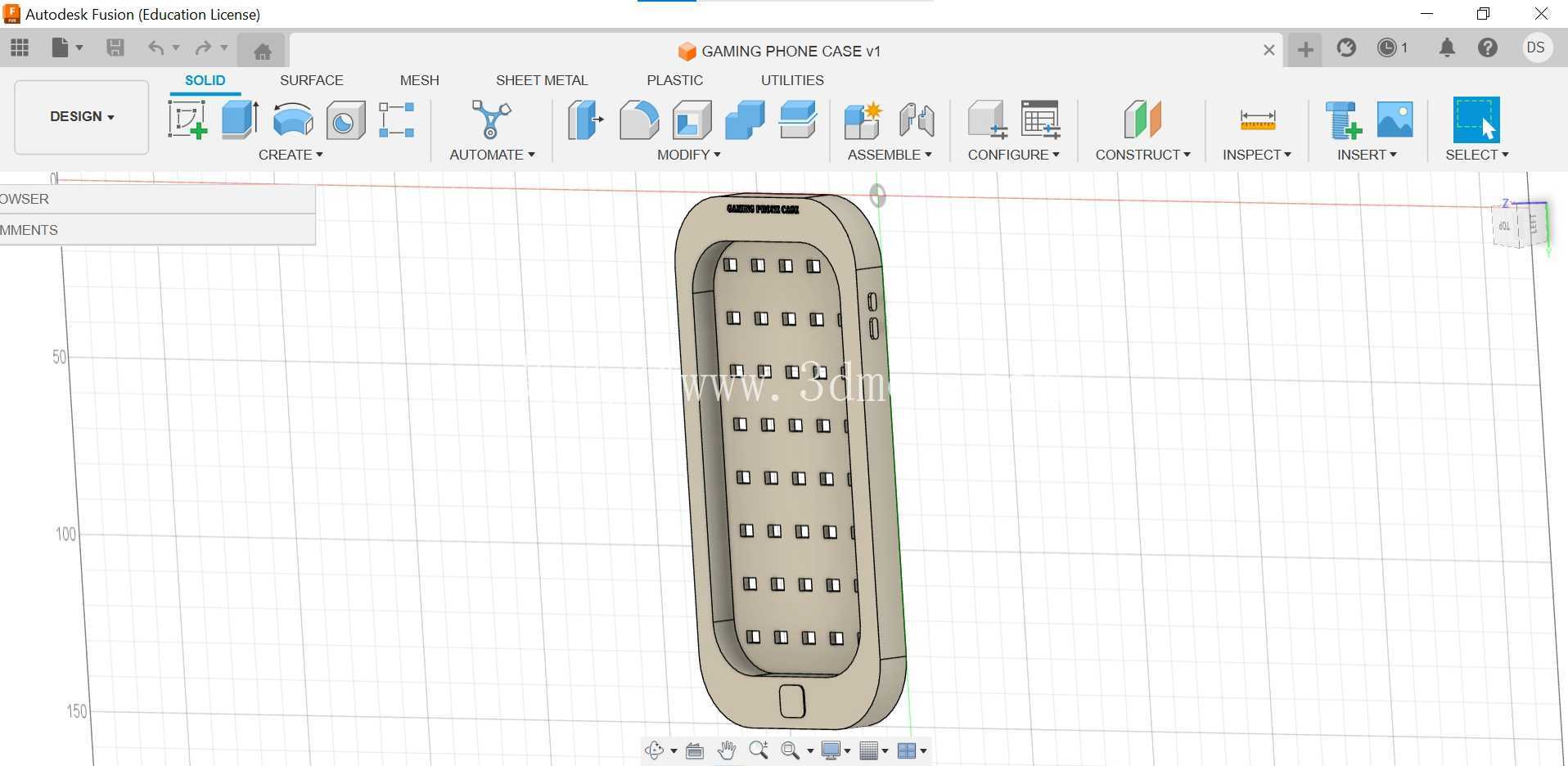
Task: Click the Save icon in top bar
Action: (x=115, y=48)
